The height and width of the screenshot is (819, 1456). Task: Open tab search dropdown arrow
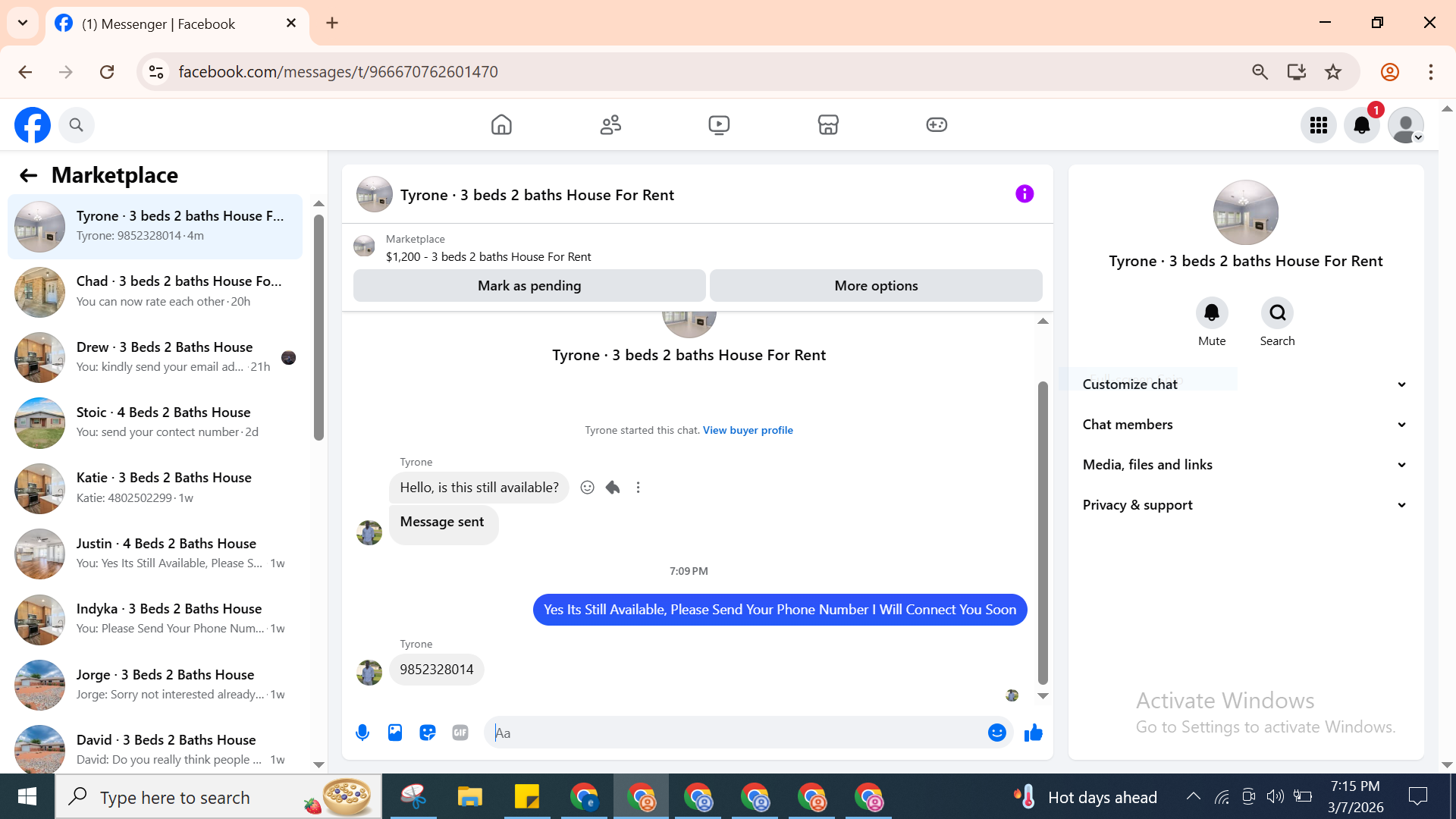pos(23,23)
